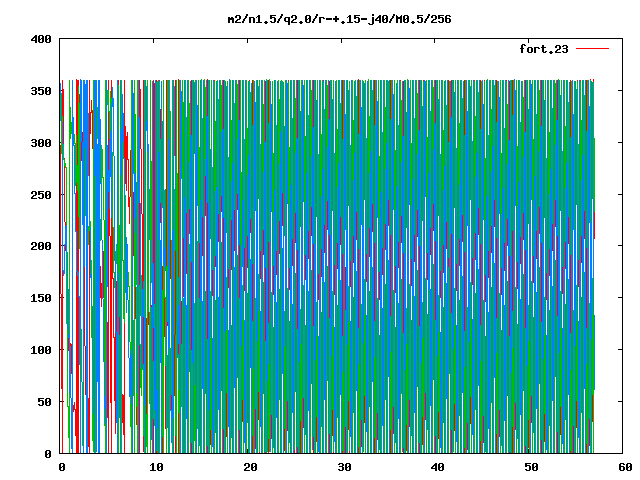Click the y-axis label 0
The height and width of the screenshot is (480, 640).
48,453
